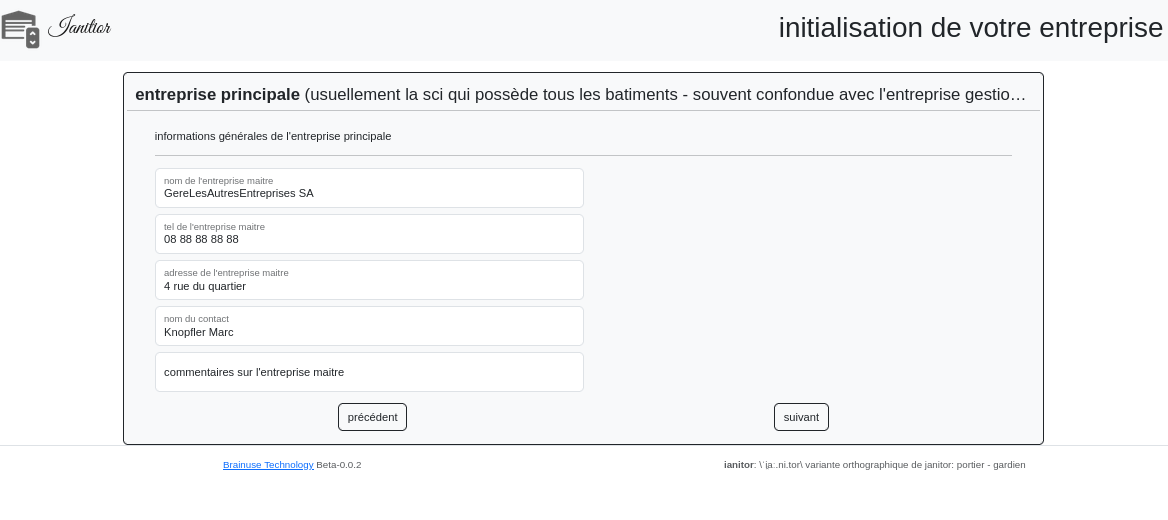Open the Brainuse Technology link
The width and height of the screenshot is (1168, 520).
click(x=268, y=465)
